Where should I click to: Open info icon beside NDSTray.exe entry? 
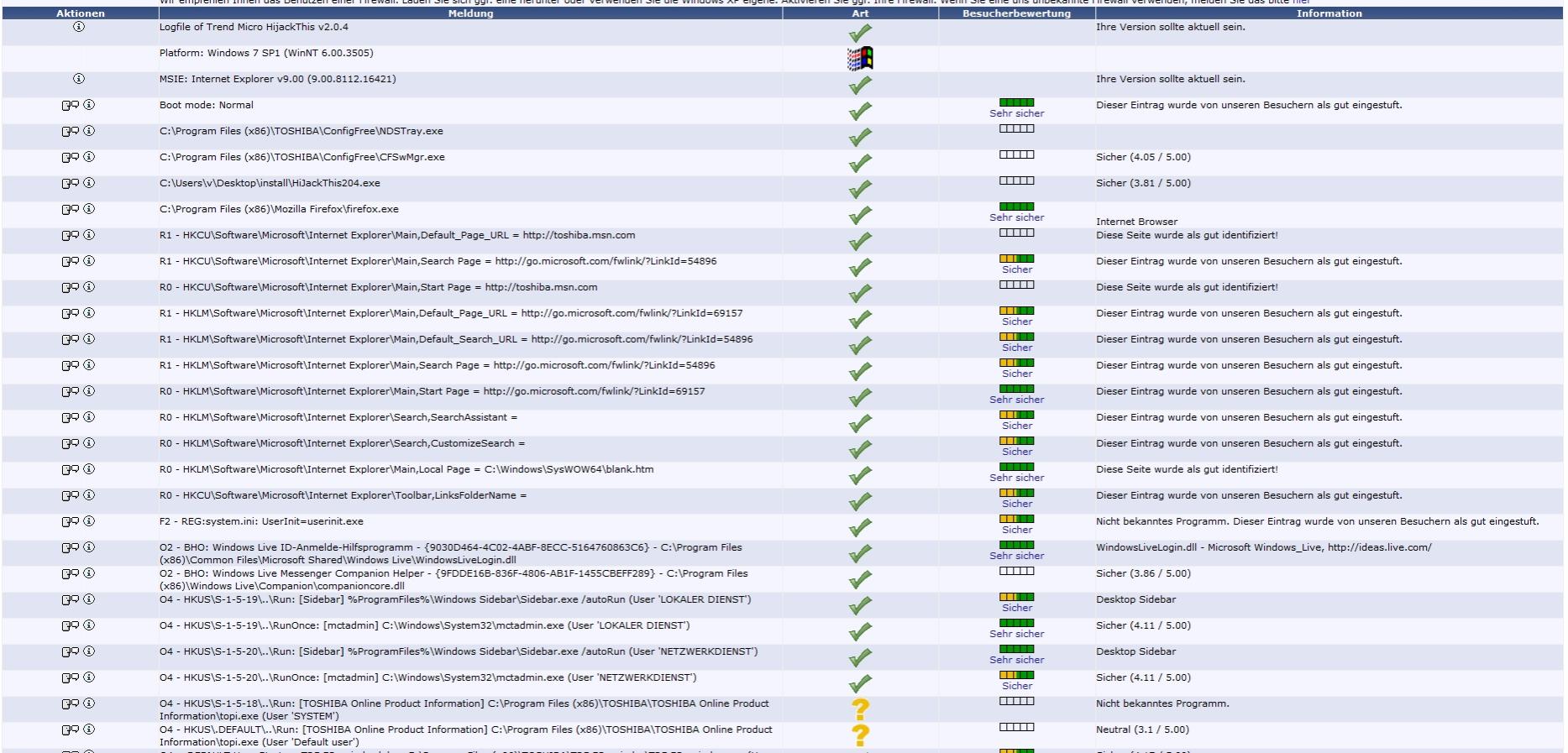(x=89, y=131)
